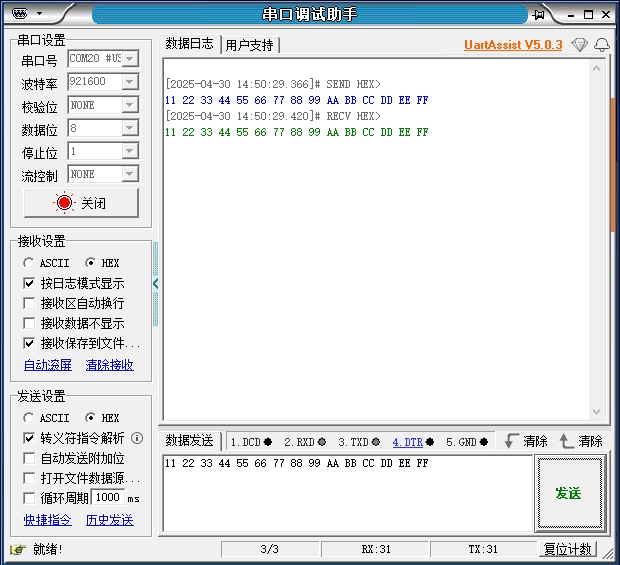Click the status bar hand icon next to 就绪
This screenshot has width=620, height=565.
point(18,549)
